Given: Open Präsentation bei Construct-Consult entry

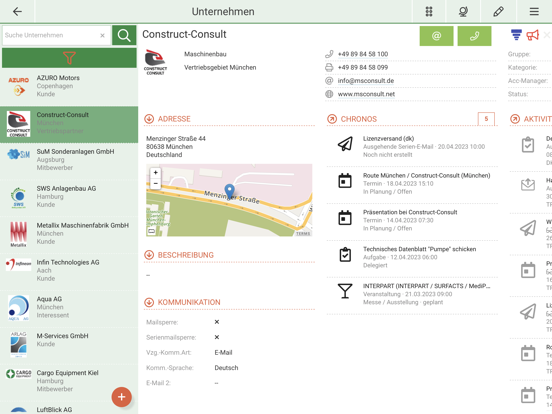Looking at the screenshot, I should point(410,220).
